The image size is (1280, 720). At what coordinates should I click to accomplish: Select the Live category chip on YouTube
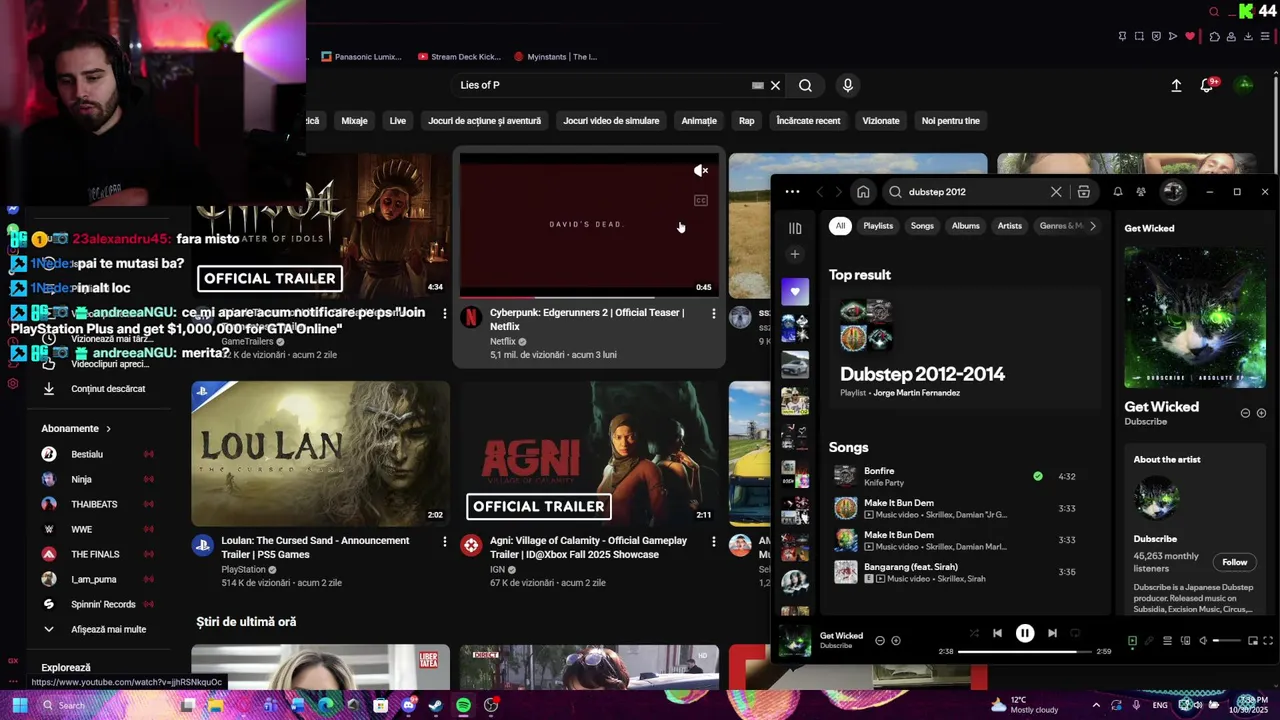[398, 121]
